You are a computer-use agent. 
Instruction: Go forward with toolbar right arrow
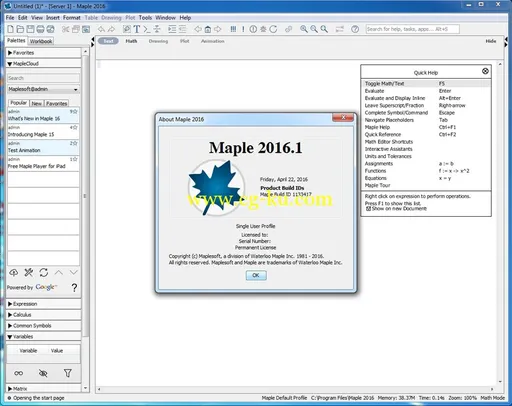(x=218, y=29)
